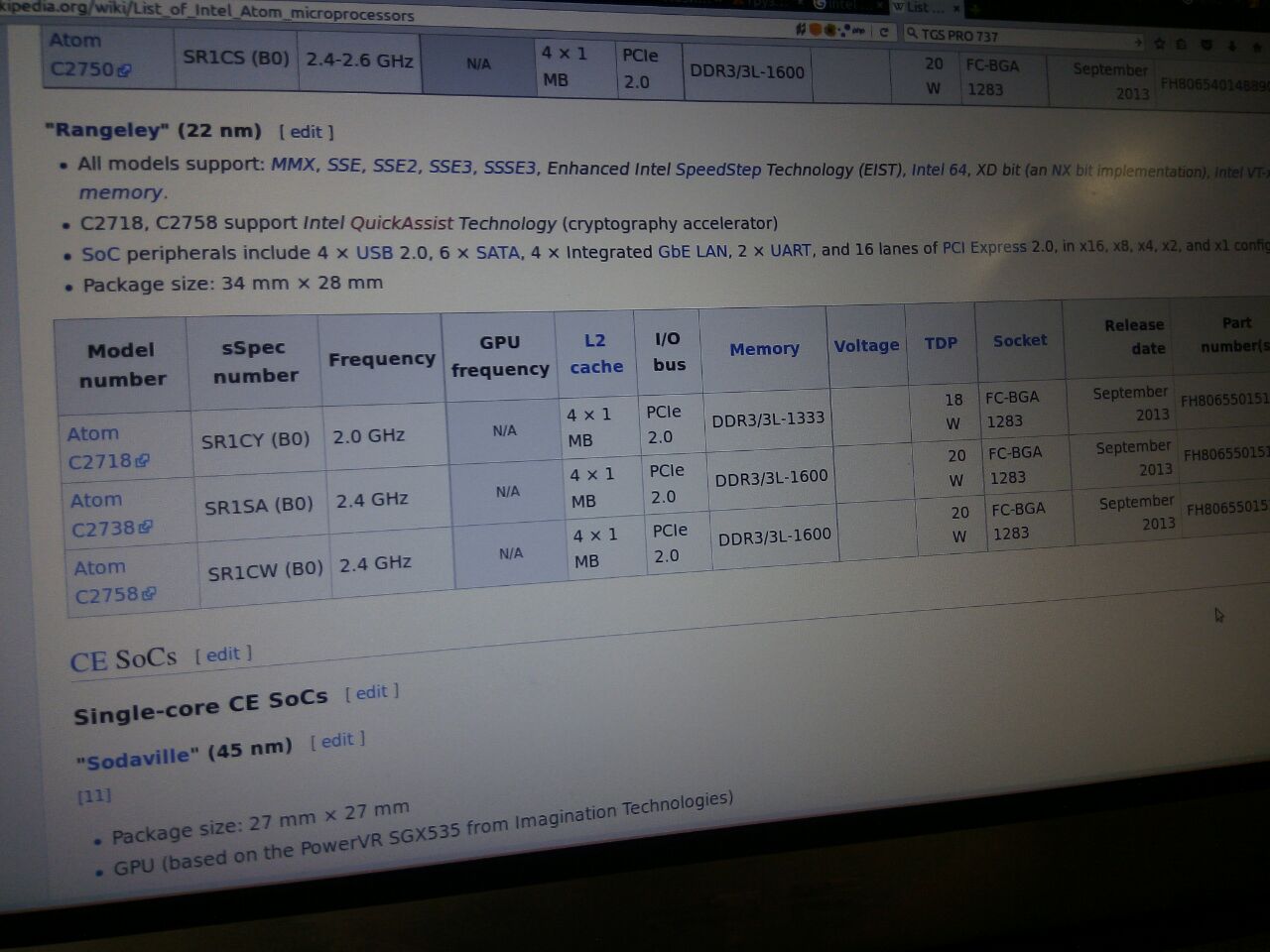This screenshot has height=952, width=1270.
Task: Edit the Rangeley (22 nm) section
Action: tap(306, 131)
